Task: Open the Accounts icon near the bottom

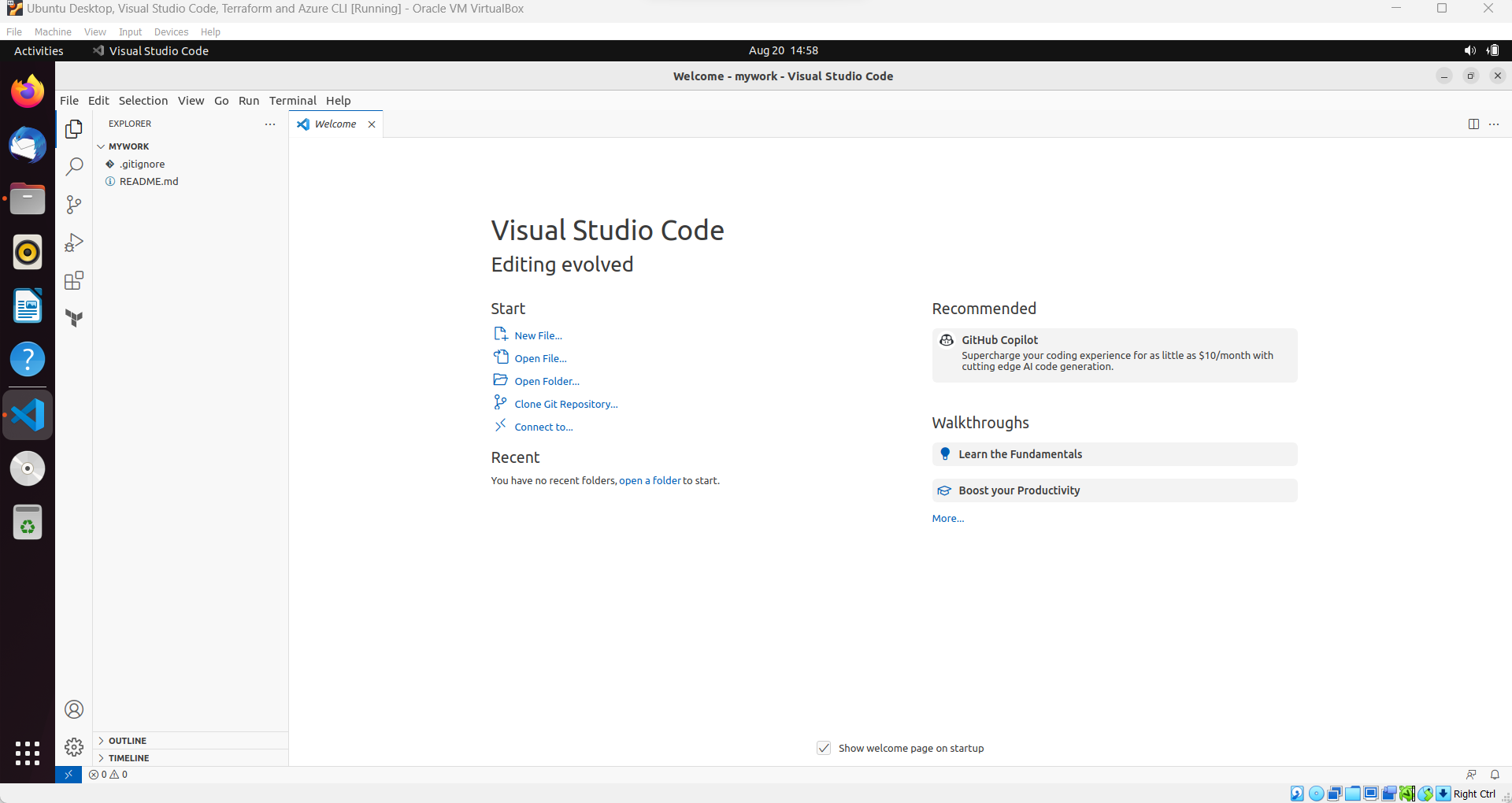Action: tap(73, 709)
